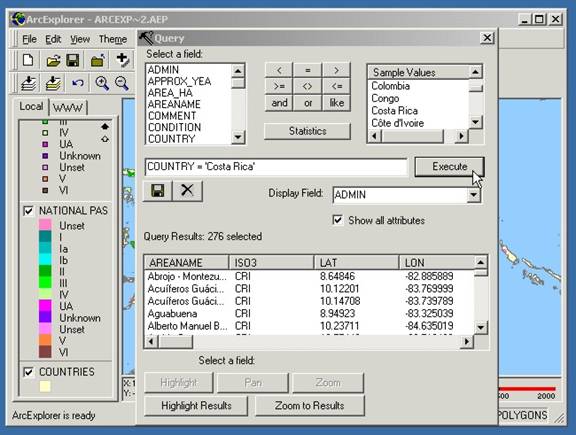Image resolution: width=576 pixels, height=435 pixels.
Task: Save project with the floppy disk toolbar icon
Action: click(x=73, y=60)
